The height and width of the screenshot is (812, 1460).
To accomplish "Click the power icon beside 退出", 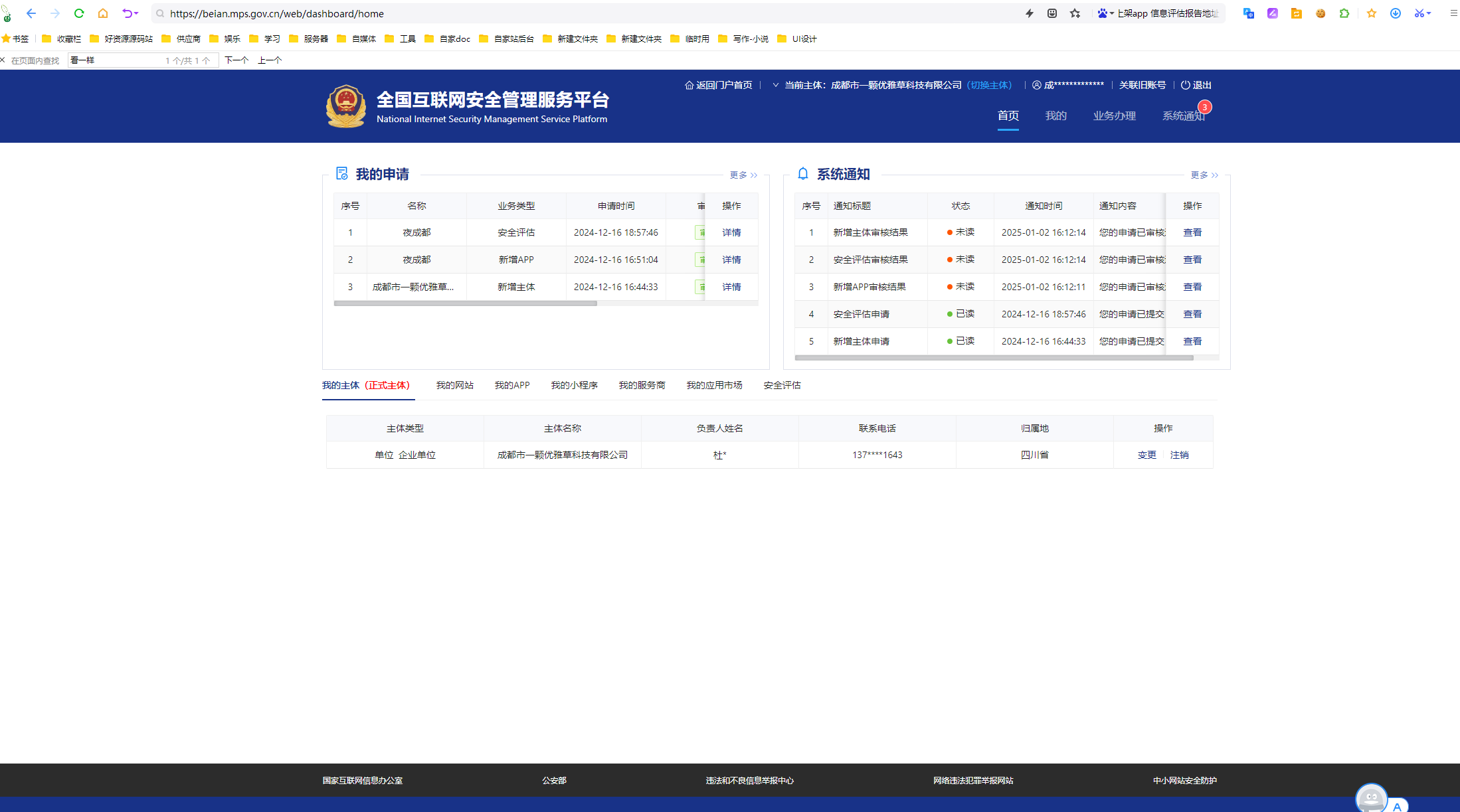I will click(x=1185, y=85).
